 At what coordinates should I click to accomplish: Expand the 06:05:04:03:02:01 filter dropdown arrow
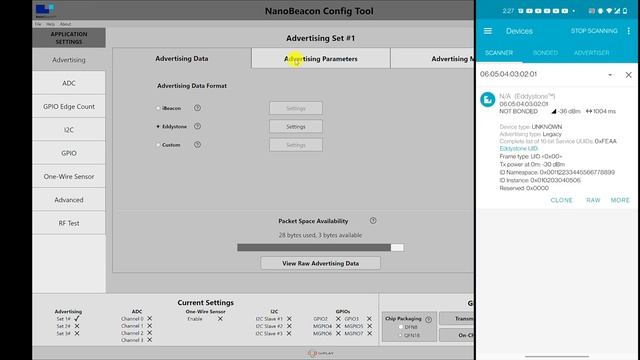[610, 75]
